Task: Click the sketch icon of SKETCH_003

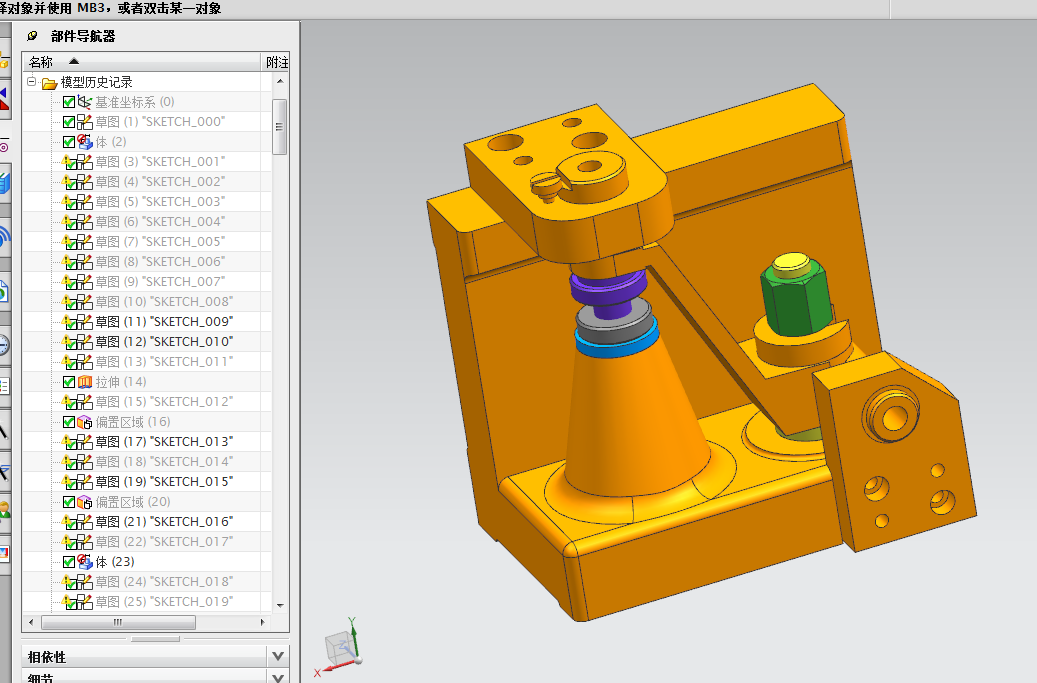Action: point(85,202)
